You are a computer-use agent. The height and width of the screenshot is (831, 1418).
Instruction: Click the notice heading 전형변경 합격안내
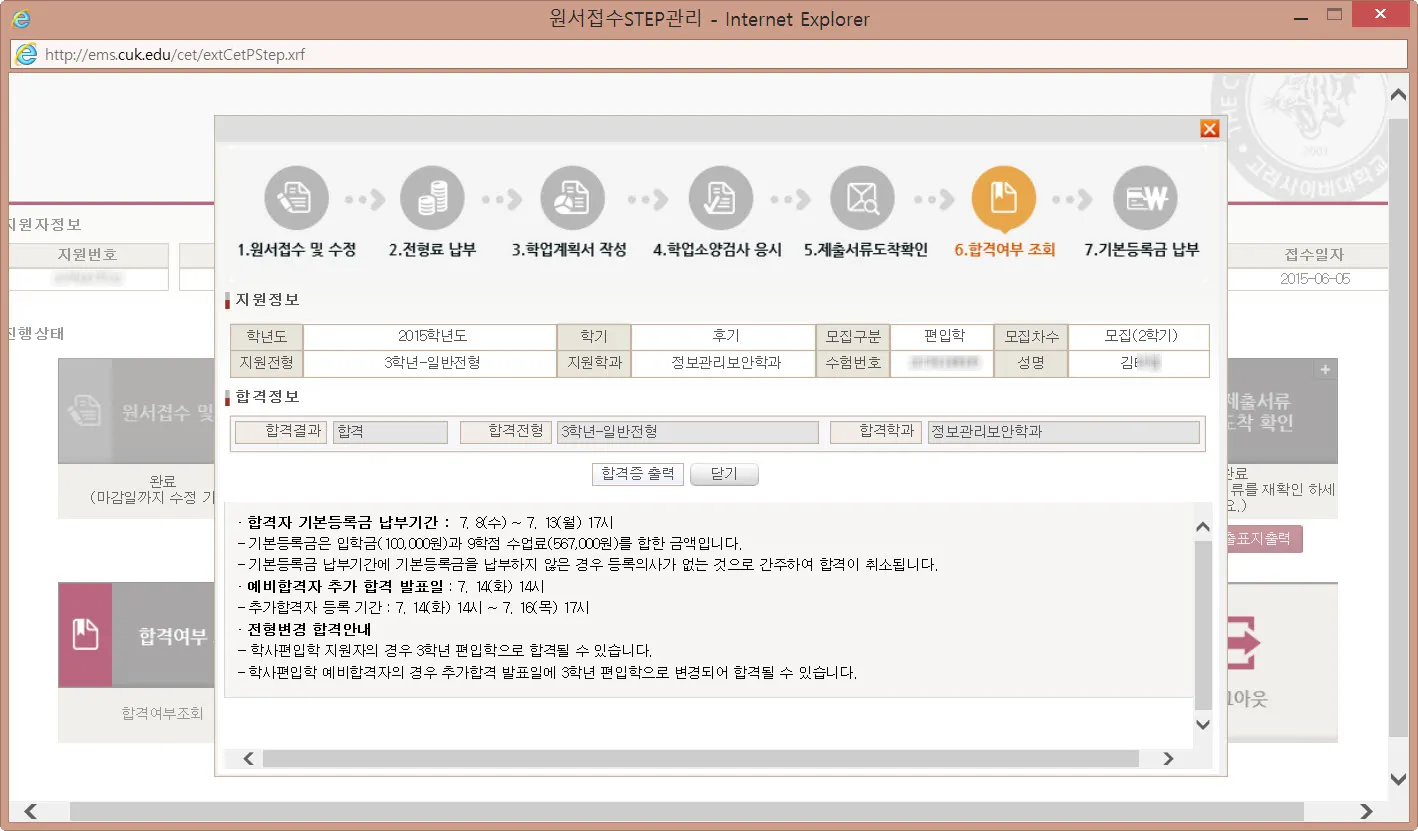coord(309,629)
